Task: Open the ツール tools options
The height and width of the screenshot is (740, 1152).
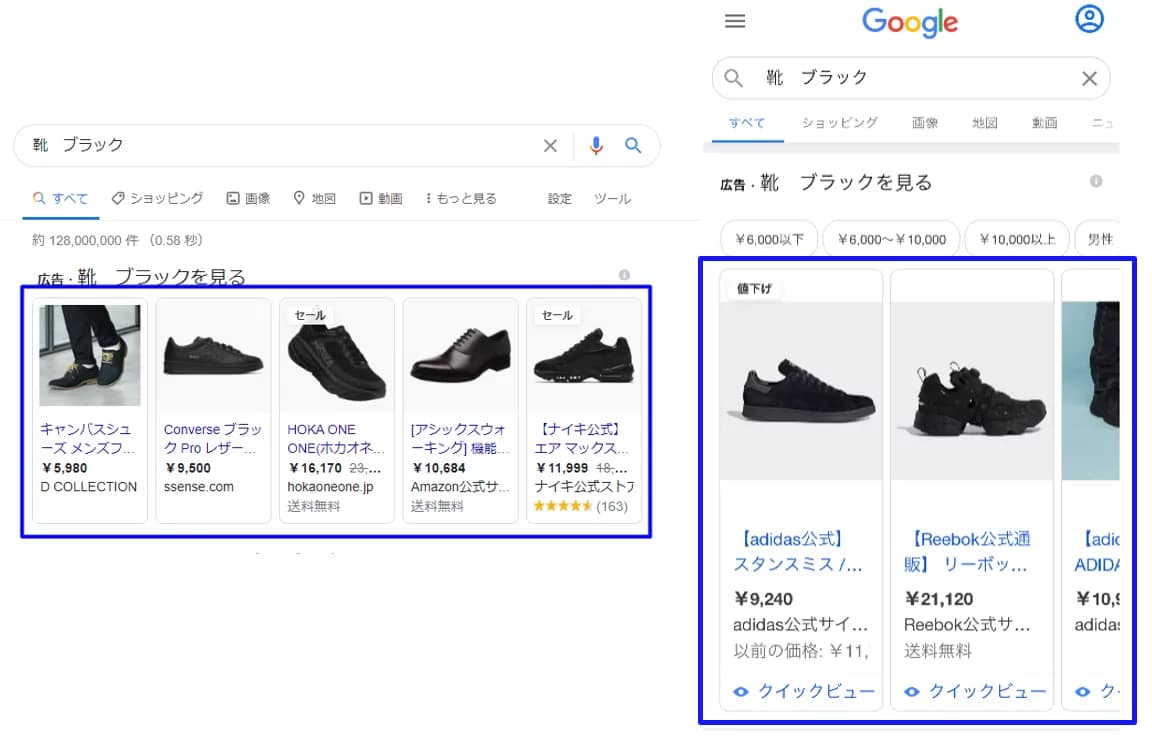Action: [612, 198]
